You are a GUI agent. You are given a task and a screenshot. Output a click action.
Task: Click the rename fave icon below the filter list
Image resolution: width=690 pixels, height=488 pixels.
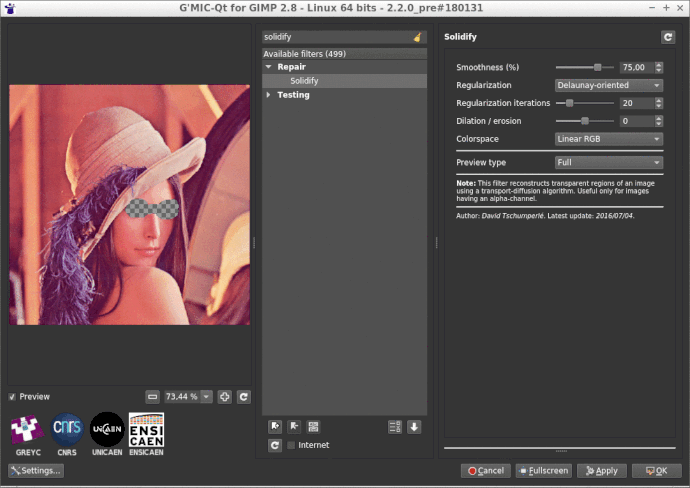313,427
